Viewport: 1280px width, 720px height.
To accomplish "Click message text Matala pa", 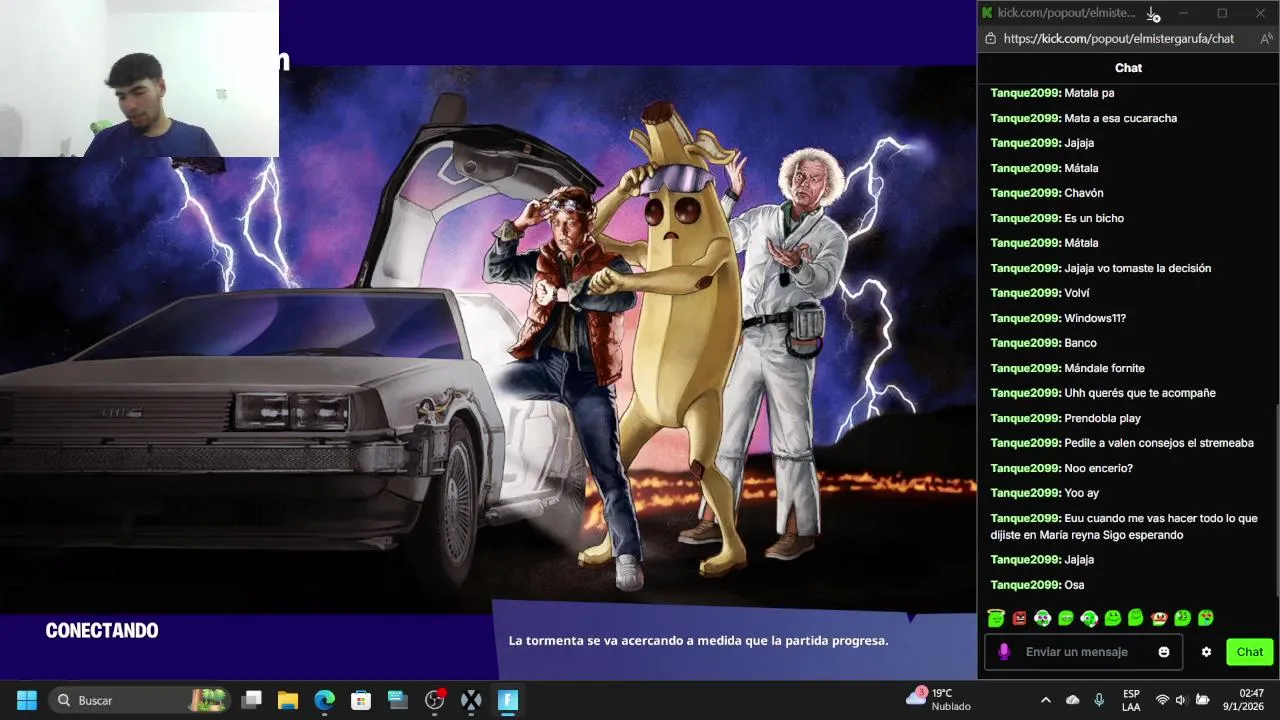I will point(1089,93).
